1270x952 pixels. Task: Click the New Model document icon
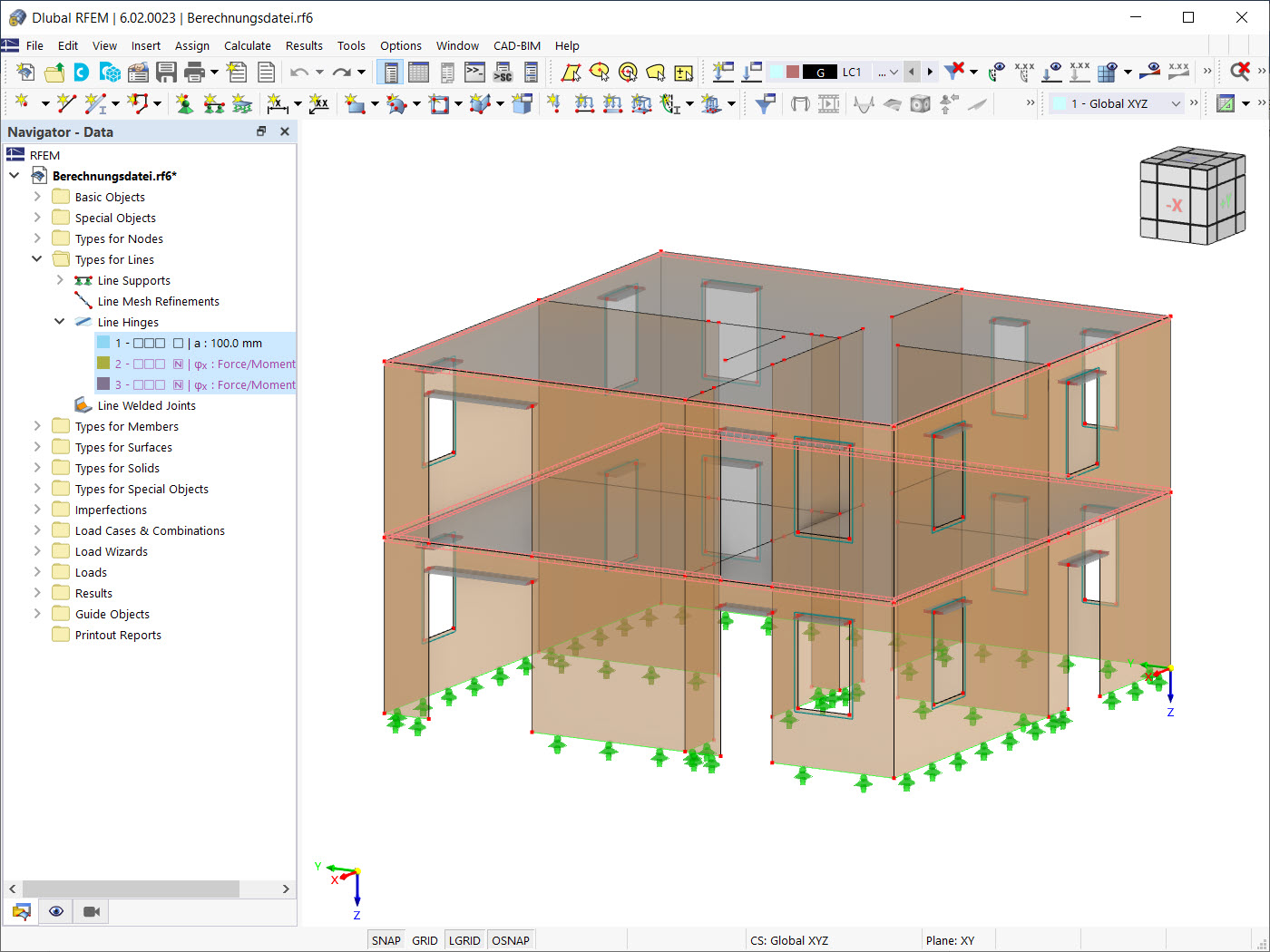[25, 73]
